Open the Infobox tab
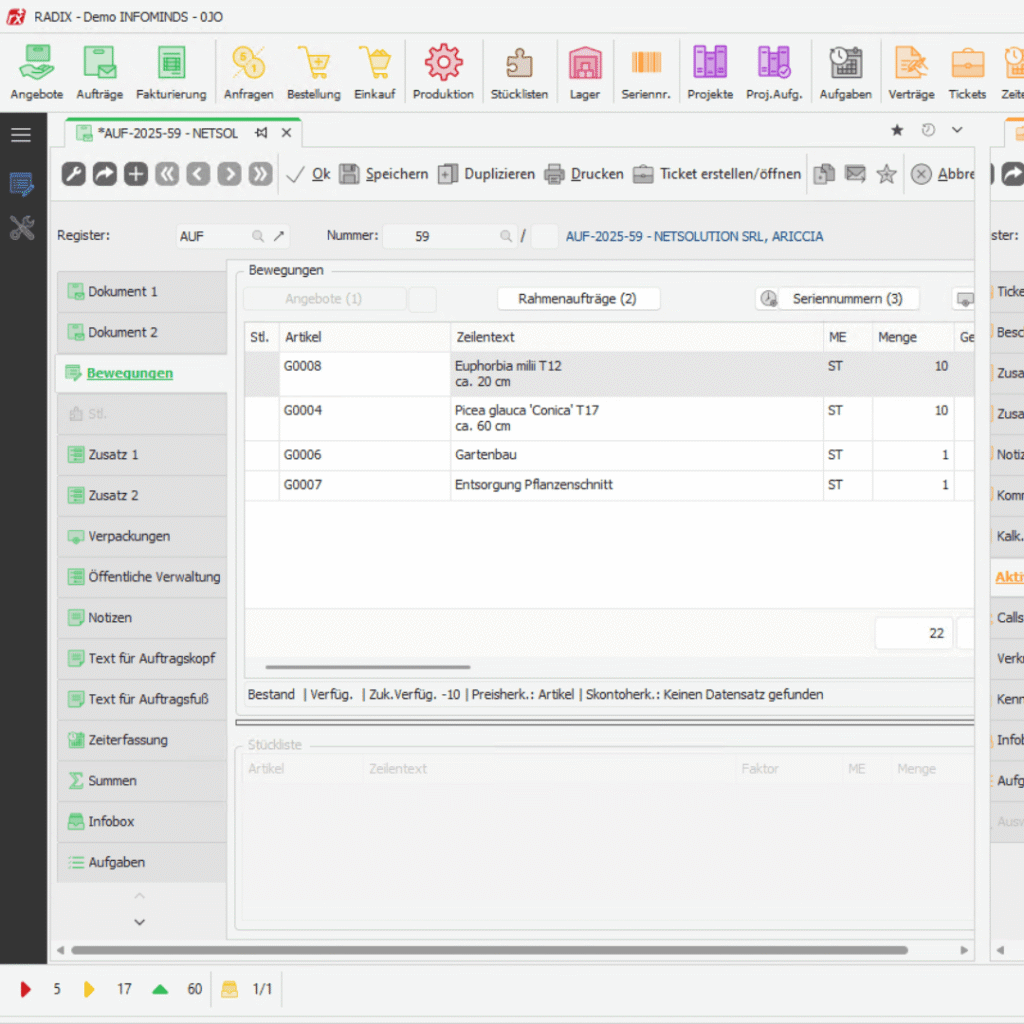 click(142, 822)
